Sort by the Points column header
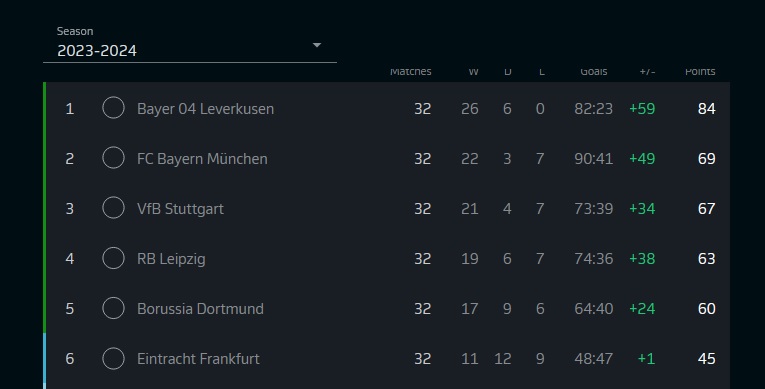This screenshot has height=389, width=765. click(x=700, y=71)
